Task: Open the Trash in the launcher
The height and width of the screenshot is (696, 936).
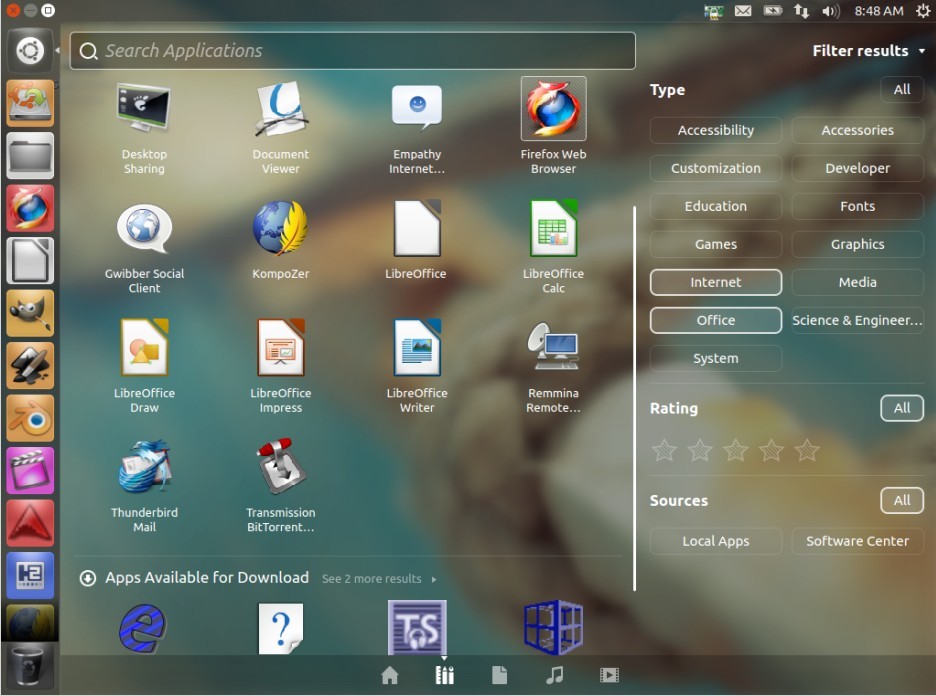Action: tap(30, 667)
